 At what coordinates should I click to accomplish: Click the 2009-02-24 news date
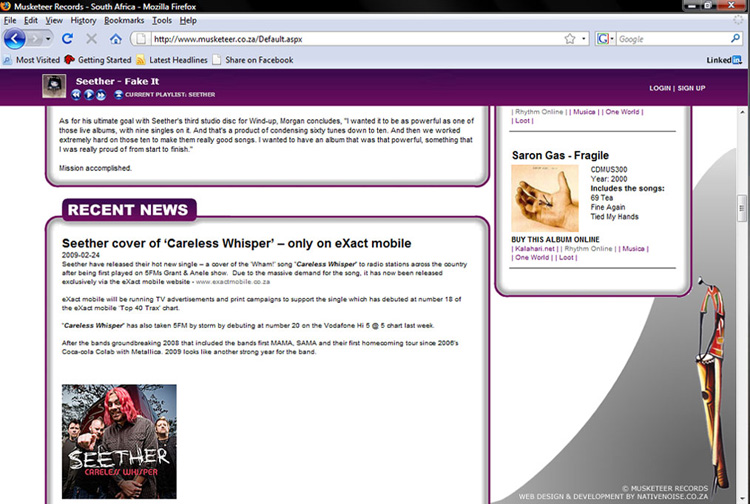81,255
